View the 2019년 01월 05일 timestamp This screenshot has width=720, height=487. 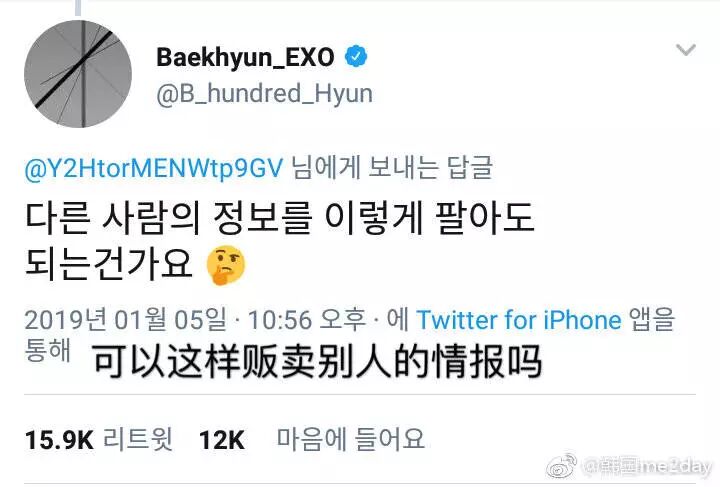click(126, 319)
